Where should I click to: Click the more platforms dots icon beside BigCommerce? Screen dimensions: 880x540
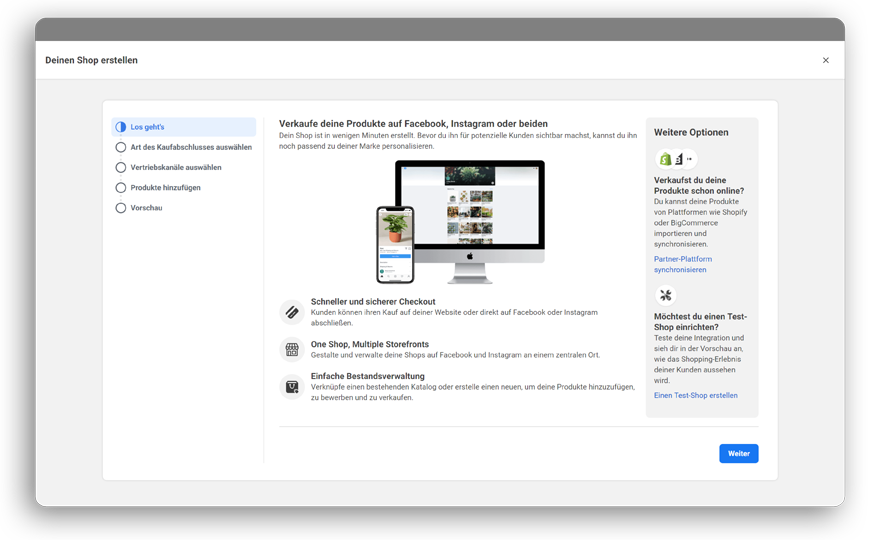click(690, 159)
